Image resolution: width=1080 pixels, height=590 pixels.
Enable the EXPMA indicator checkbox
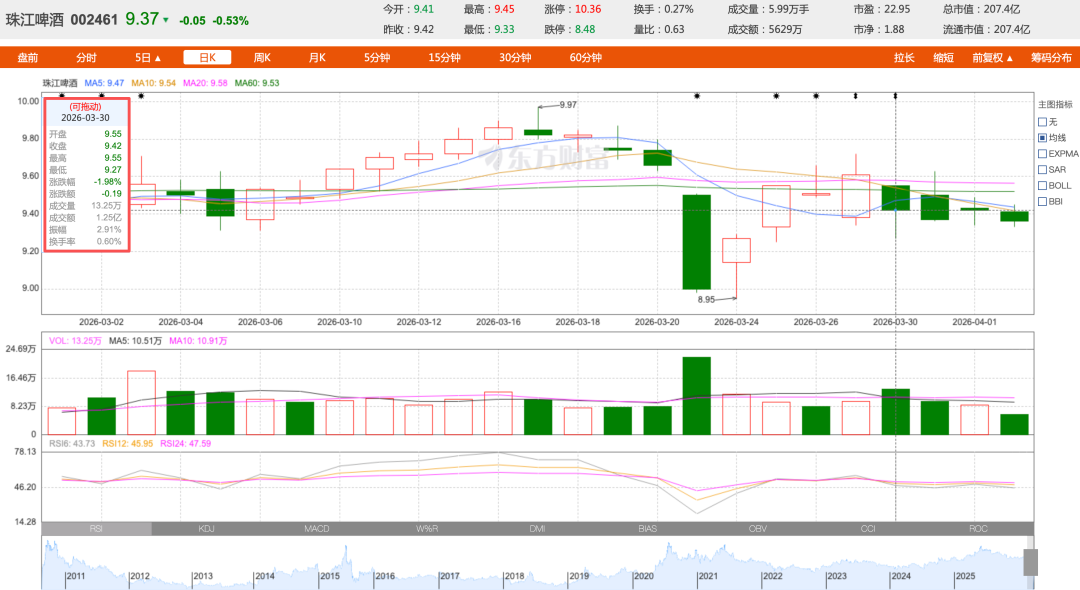[x=1042, y=154]
